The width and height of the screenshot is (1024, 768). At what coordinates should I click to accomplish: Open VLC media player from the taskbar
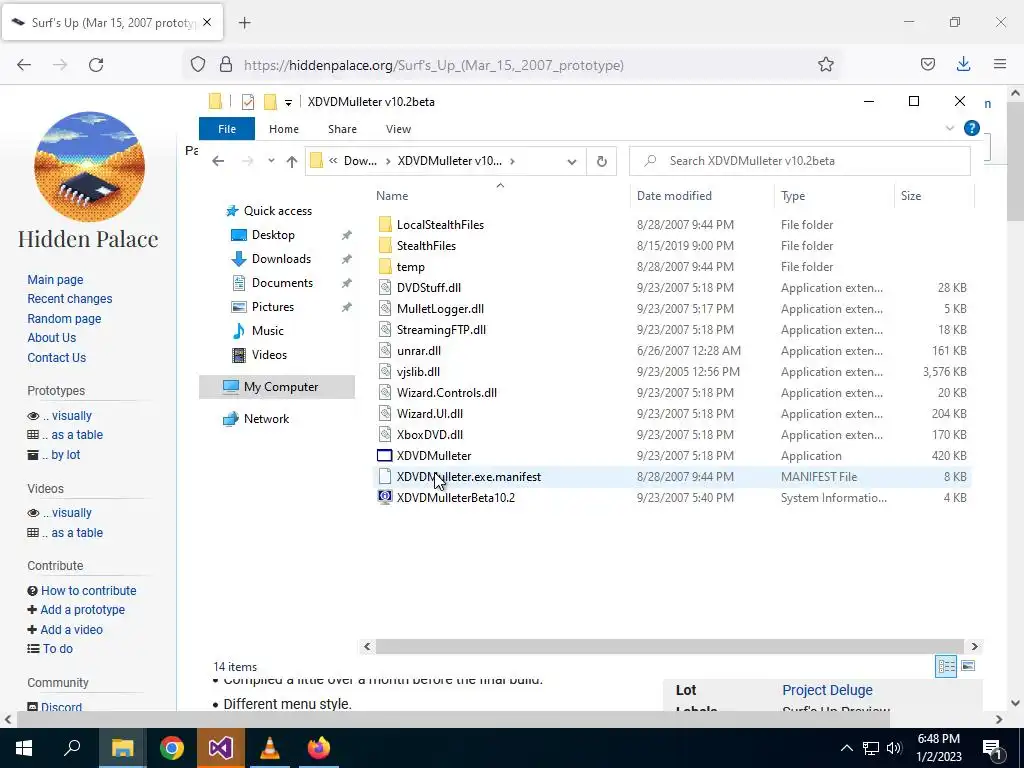pos(270,748)
